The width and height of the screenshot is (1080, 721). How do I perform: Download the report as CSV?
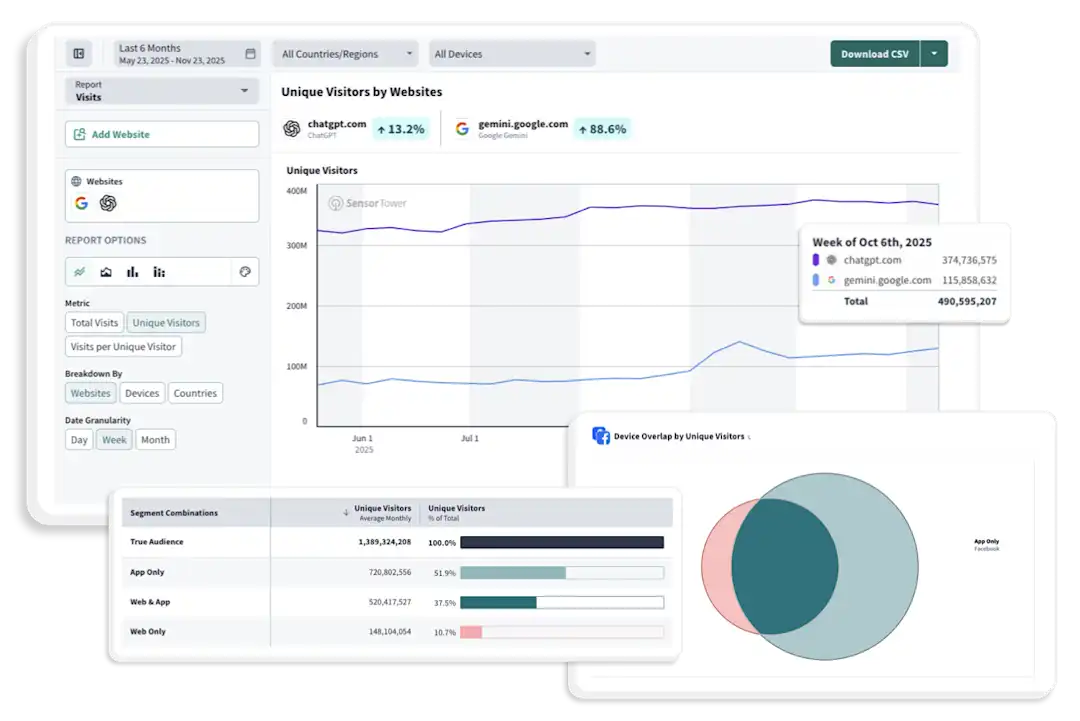(875, 54)
